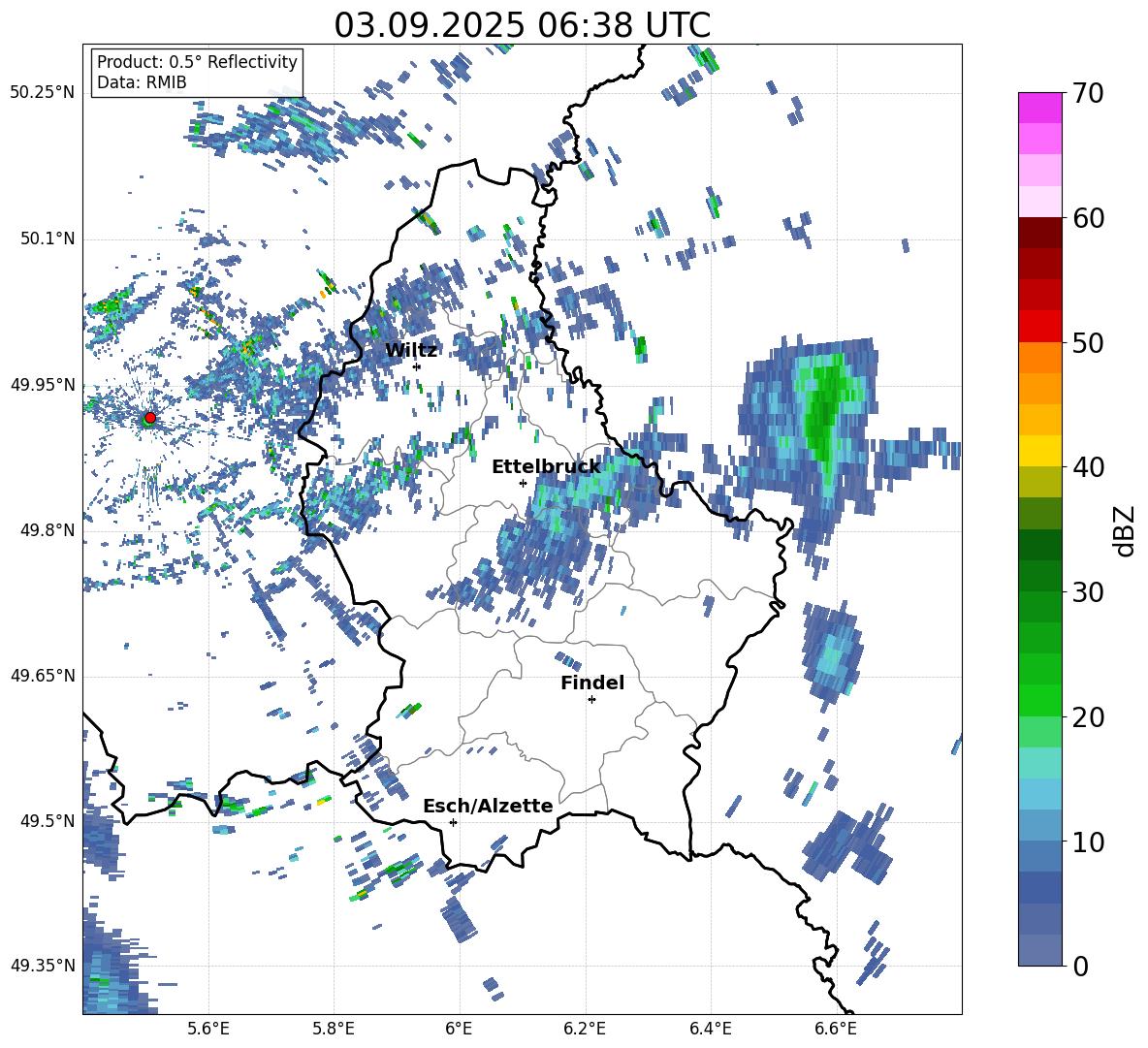
Task: Click the 40 value on the colorbar
Action: [1088, 467]
